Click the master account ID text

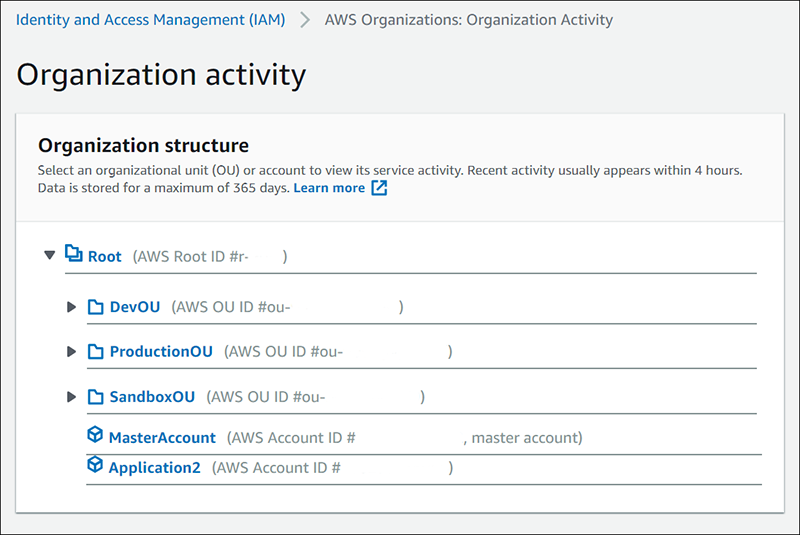(x=405, y=438)
